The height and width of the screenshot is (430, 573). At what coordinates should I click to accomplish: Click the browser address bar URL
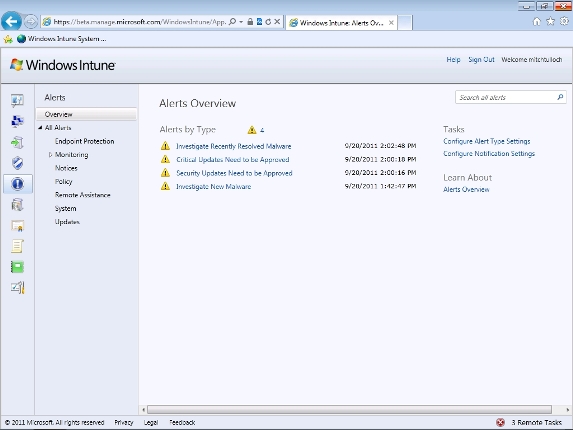(140, 22)
